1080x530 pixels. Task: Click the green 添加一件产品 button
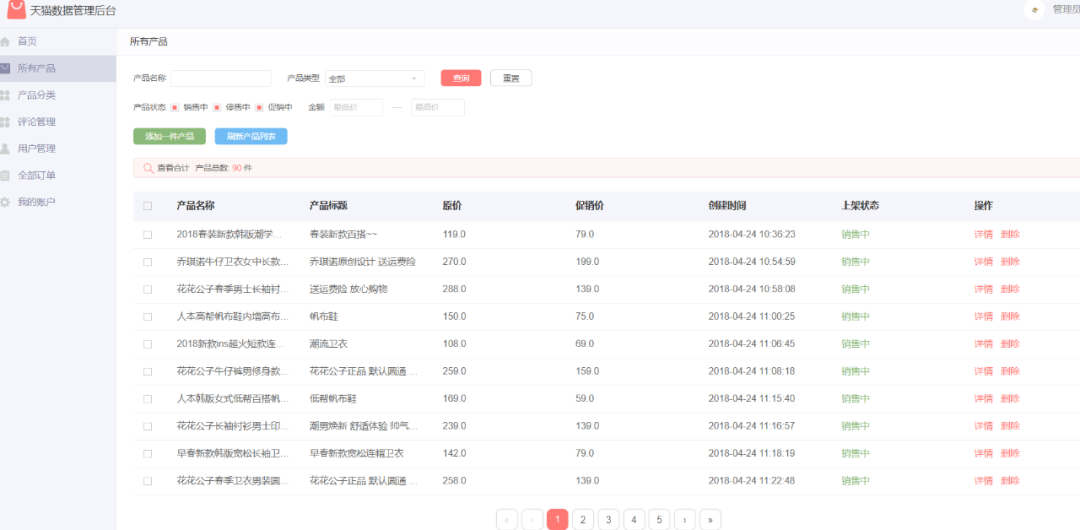[169, 136]
